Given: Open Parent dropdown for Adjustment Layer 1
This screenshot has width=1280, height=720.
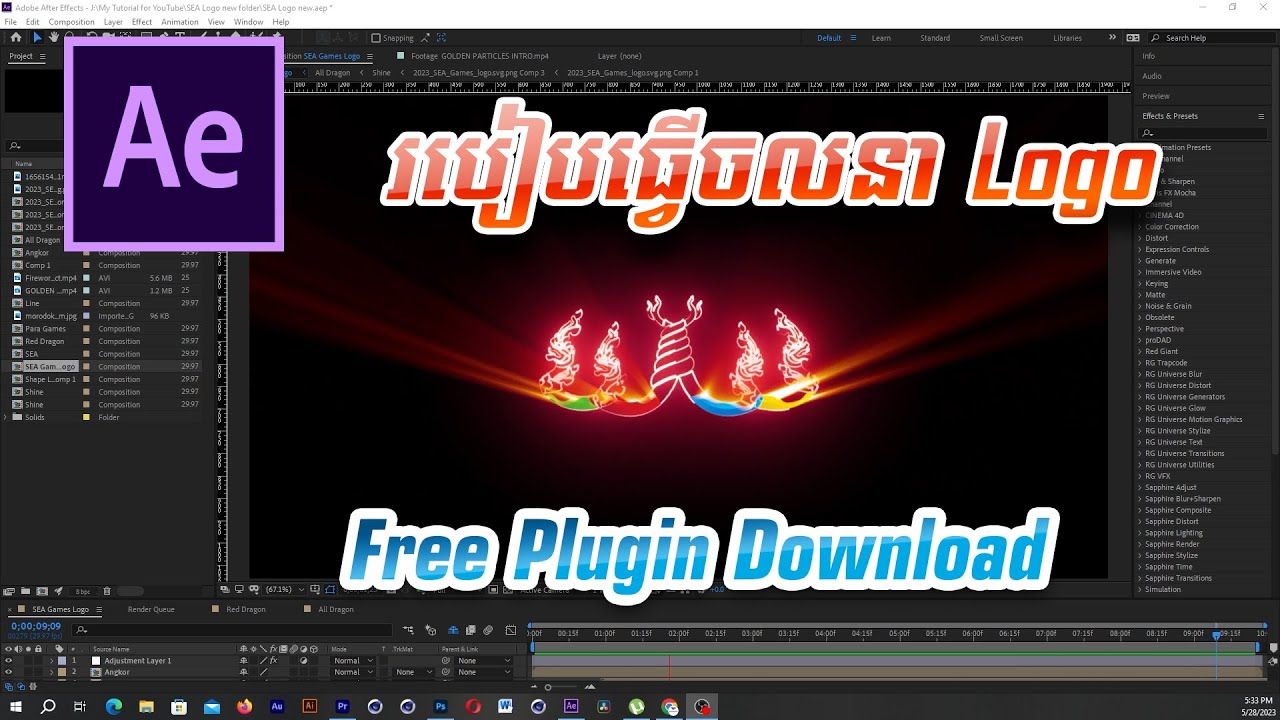Looking at the screenshot, I should pyautogui.click(x=485, y=661).
